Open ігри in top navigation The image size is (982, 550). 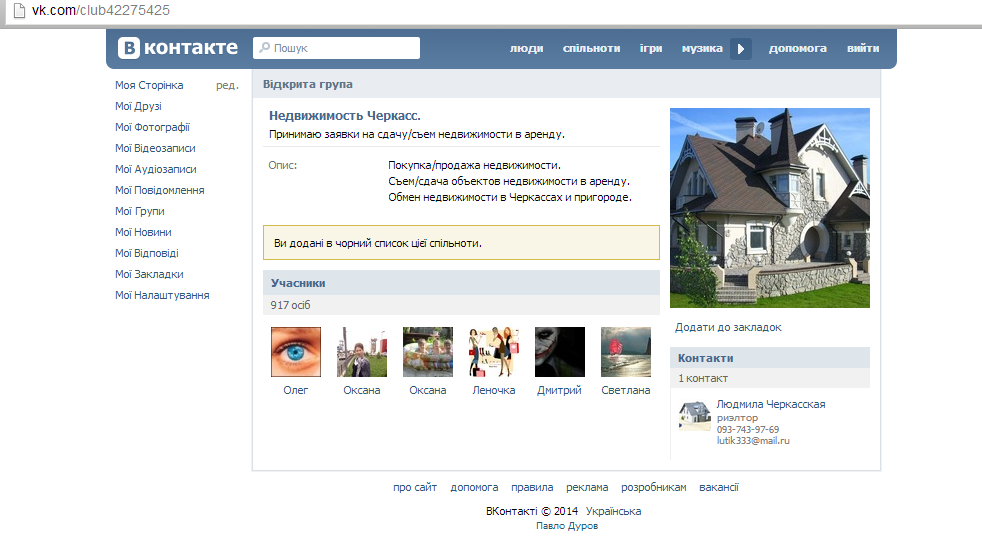point(651,48)
